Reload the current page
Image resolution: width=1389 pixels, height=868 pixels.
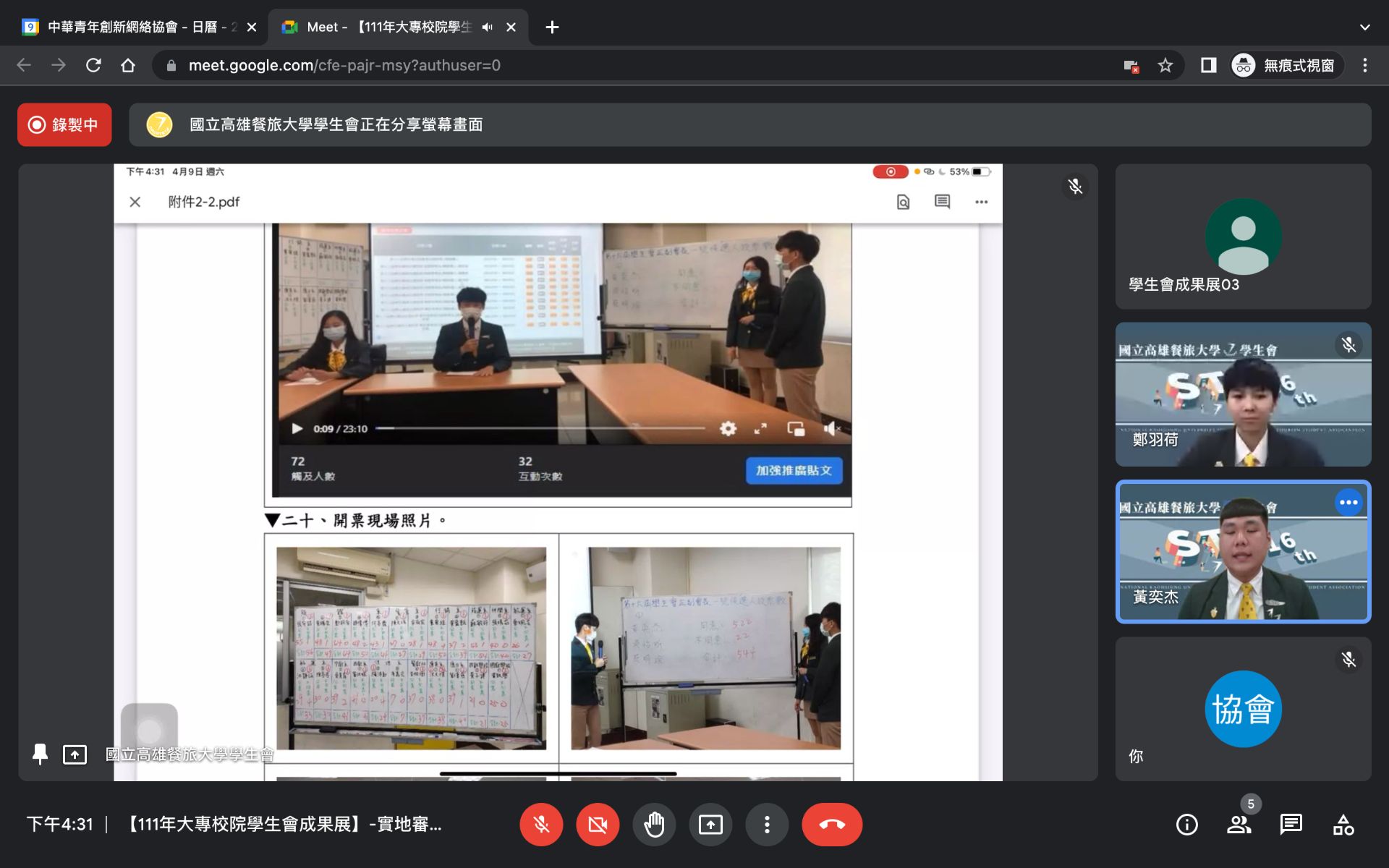pyautogui.click(x=93, y=66)
